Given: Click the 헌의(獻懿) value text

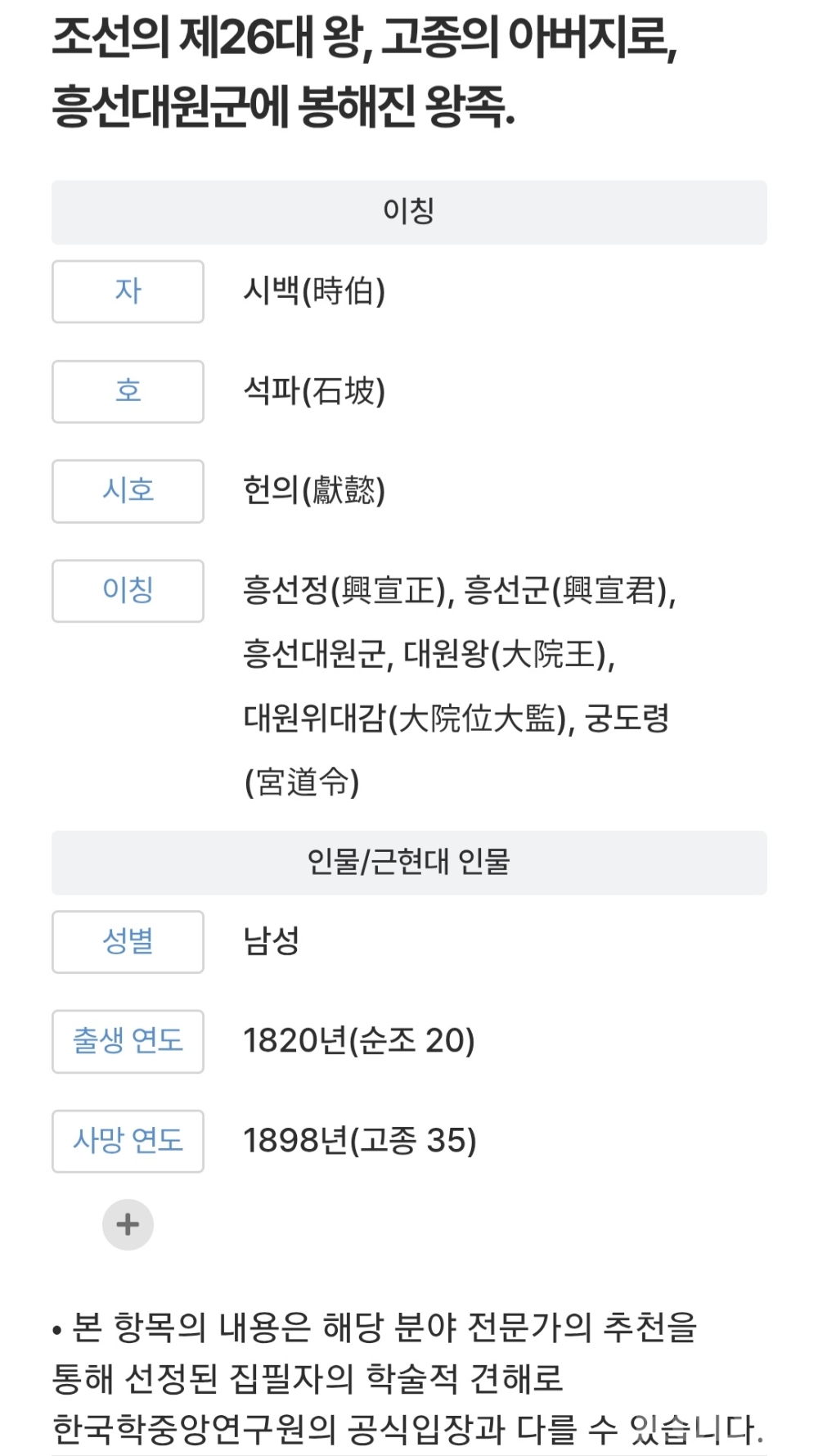Looking at the screenshot, I should pyautogui.click(x=314, y=491).
